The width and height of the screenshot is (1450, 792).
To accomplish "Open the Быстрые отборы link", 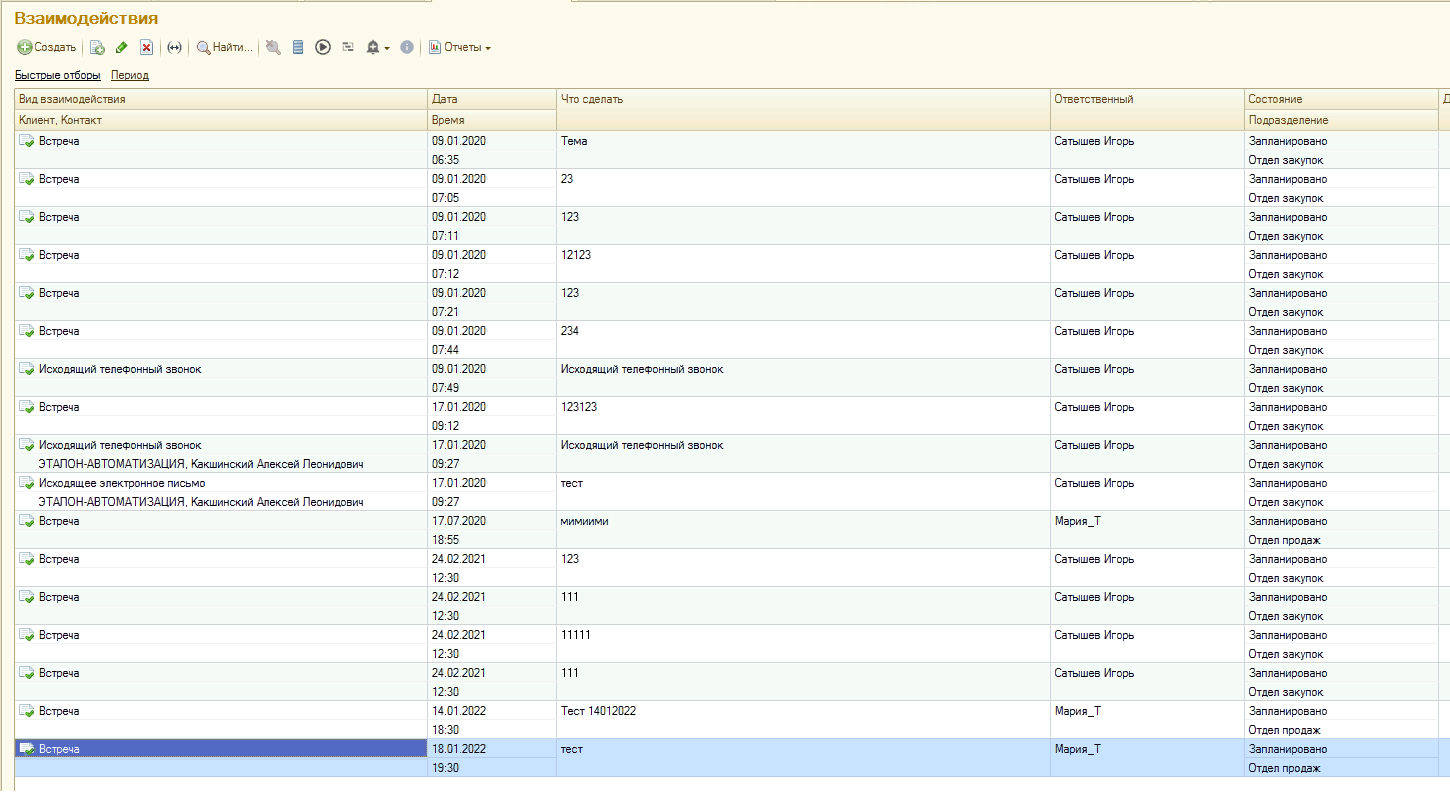I will pos(58,75).
